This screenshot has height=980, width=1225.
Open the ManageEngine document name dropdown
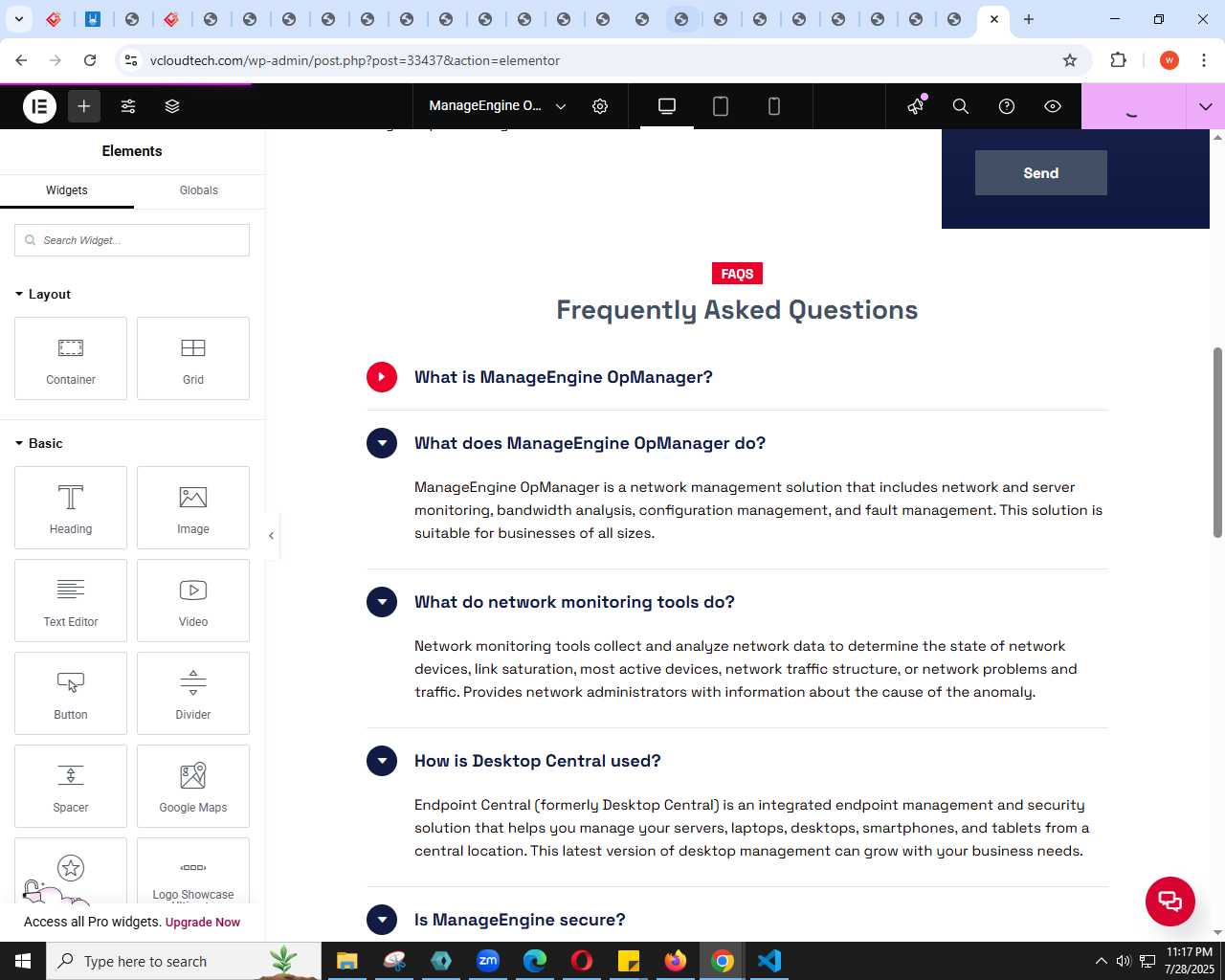pyautogui.click(x=498, y=106)
